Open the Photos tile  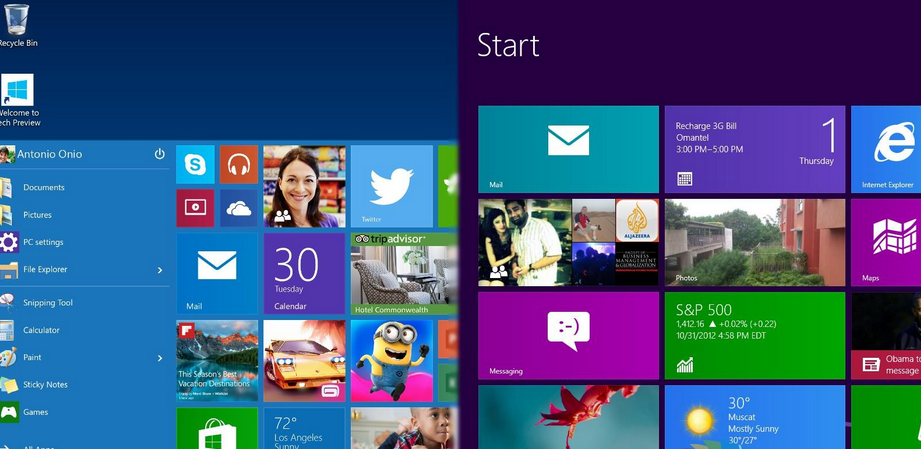tap(755, 242)
